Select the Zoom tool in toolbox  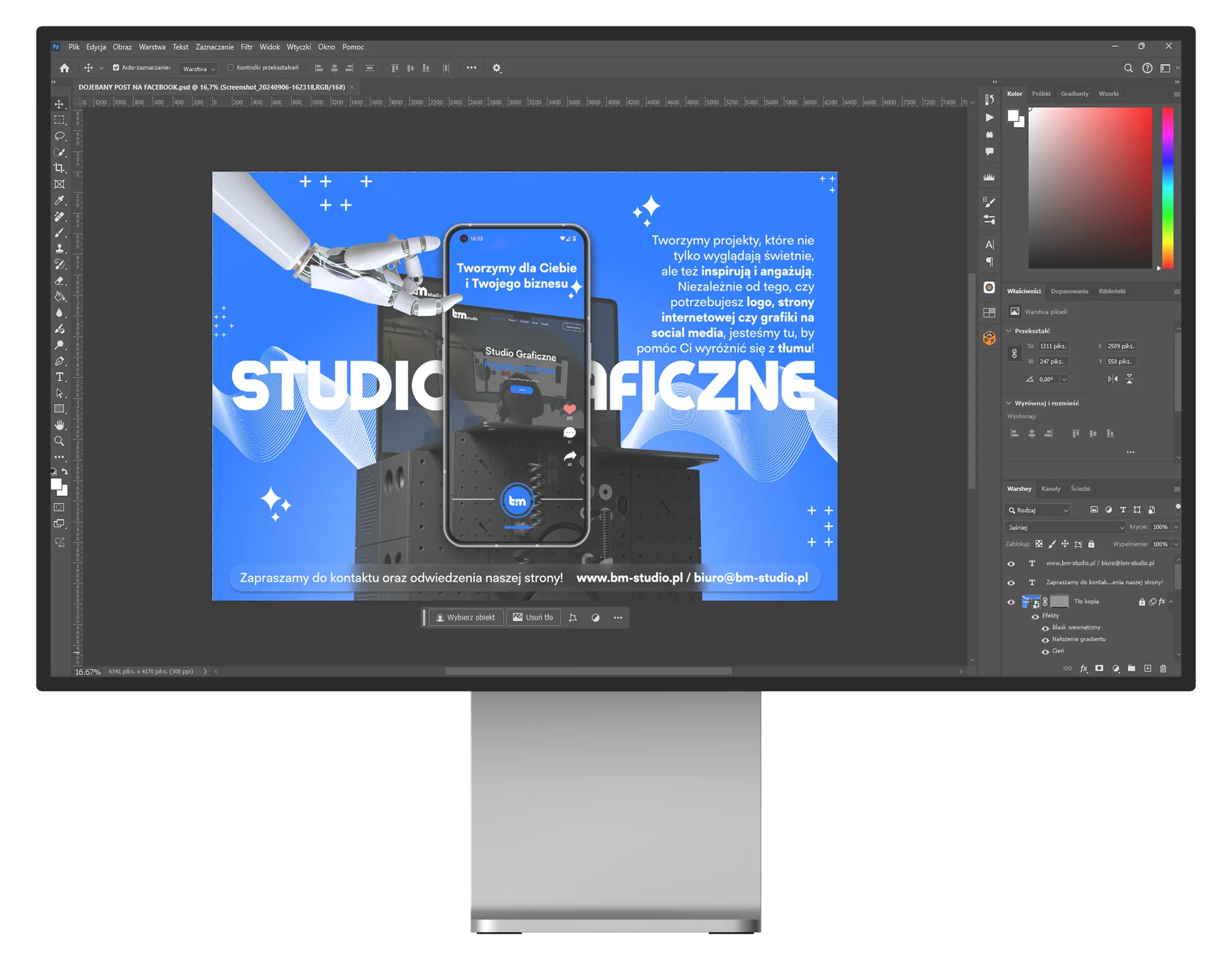[59, 441]
